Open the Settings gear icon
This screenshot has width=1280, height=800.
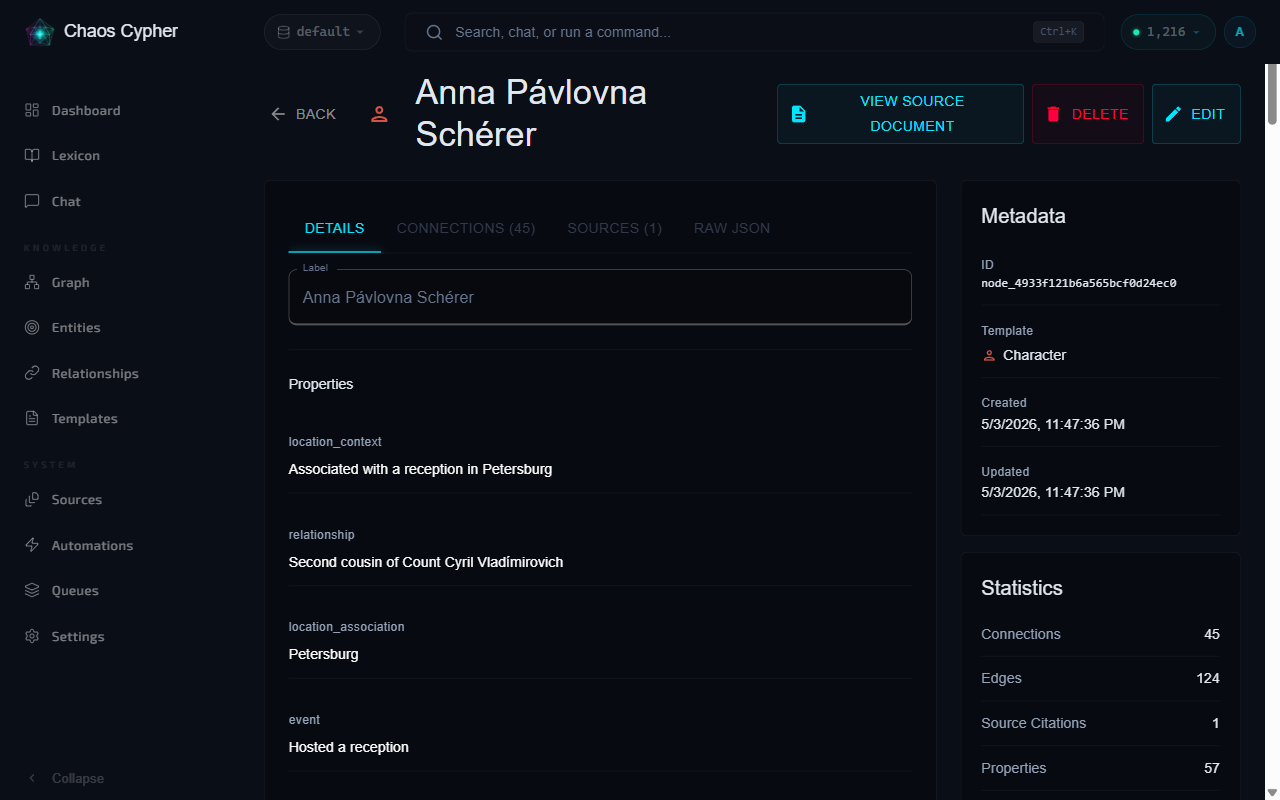pyautogui.click(x=32, y=636)
